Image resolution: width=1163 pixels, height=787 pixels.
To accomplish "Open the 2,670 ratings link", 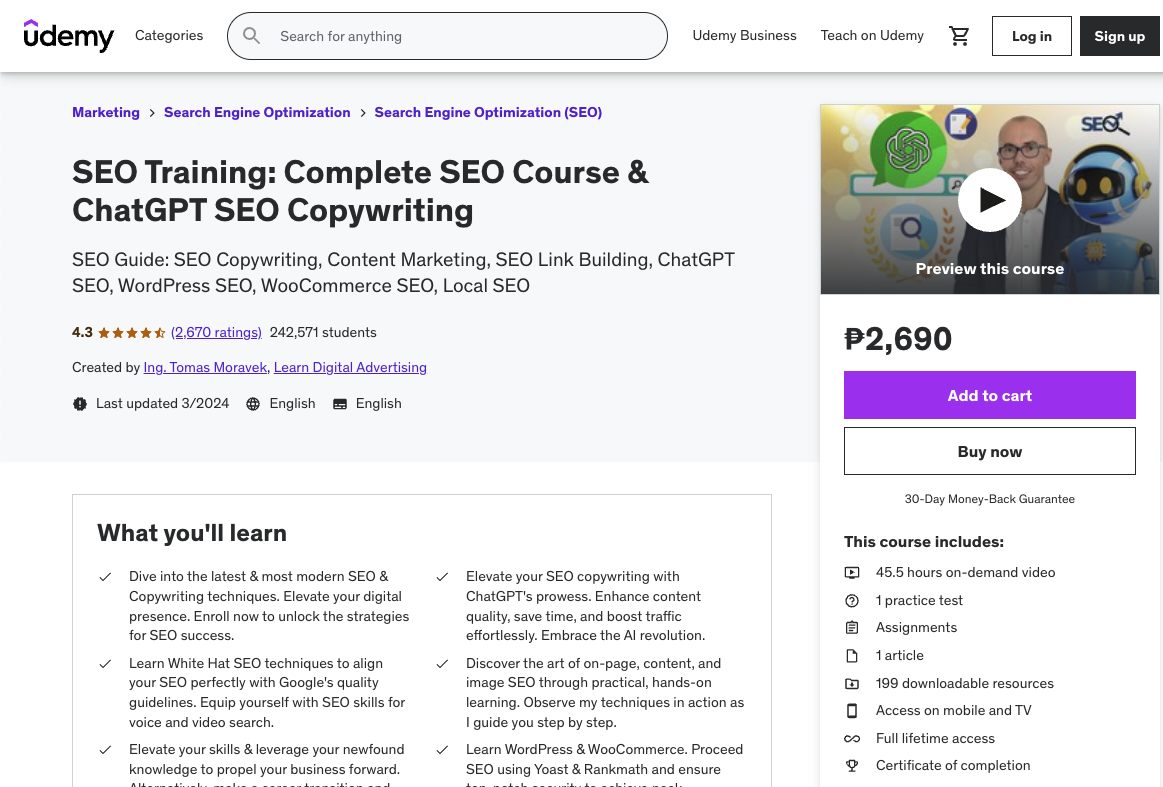I will click(217, 332).
